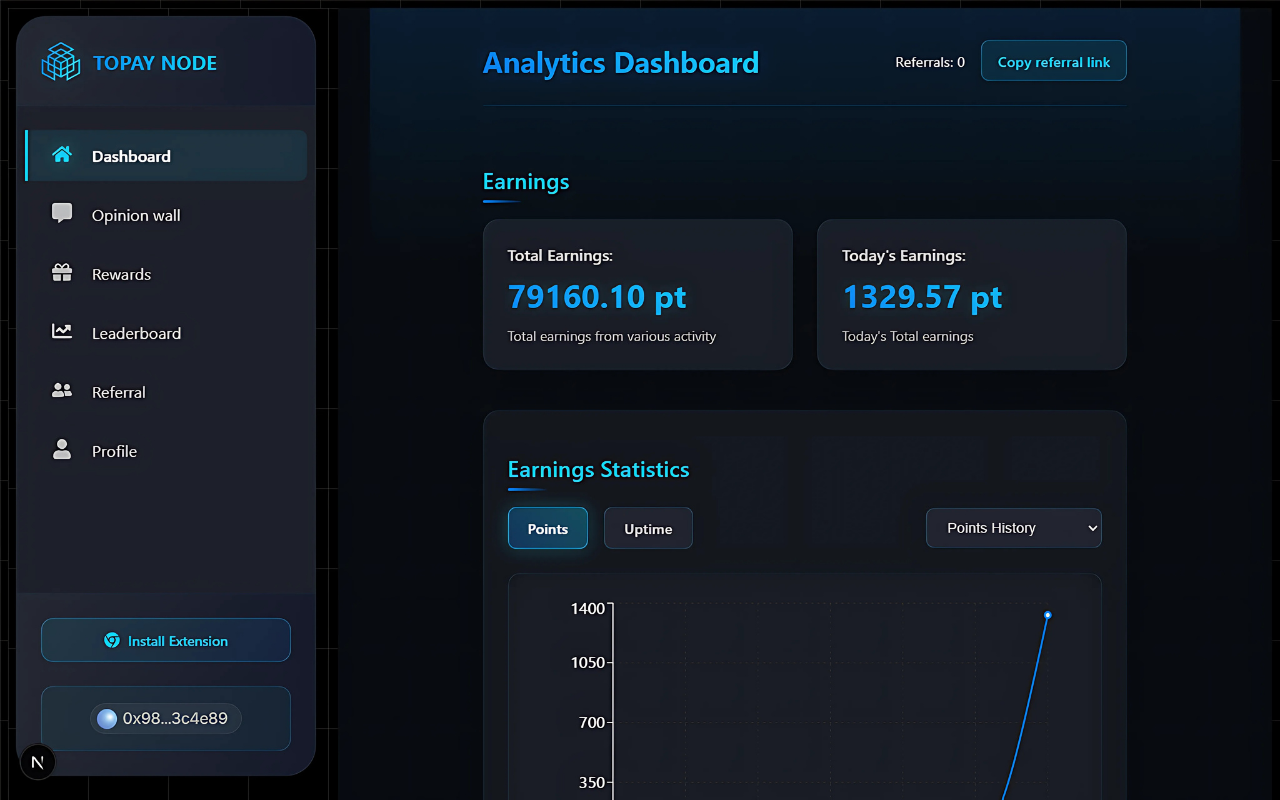Click the Opinion wall speech bubble icon
Viewport: 1280px width, 800px height.
click(x=62, y=214)
